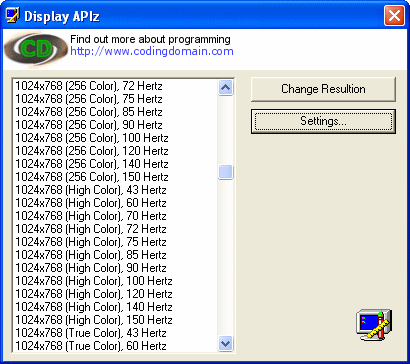Click the list scrollbar thumb
The width and height of the screenshot is (410, 364).
(x=226, y=172)
